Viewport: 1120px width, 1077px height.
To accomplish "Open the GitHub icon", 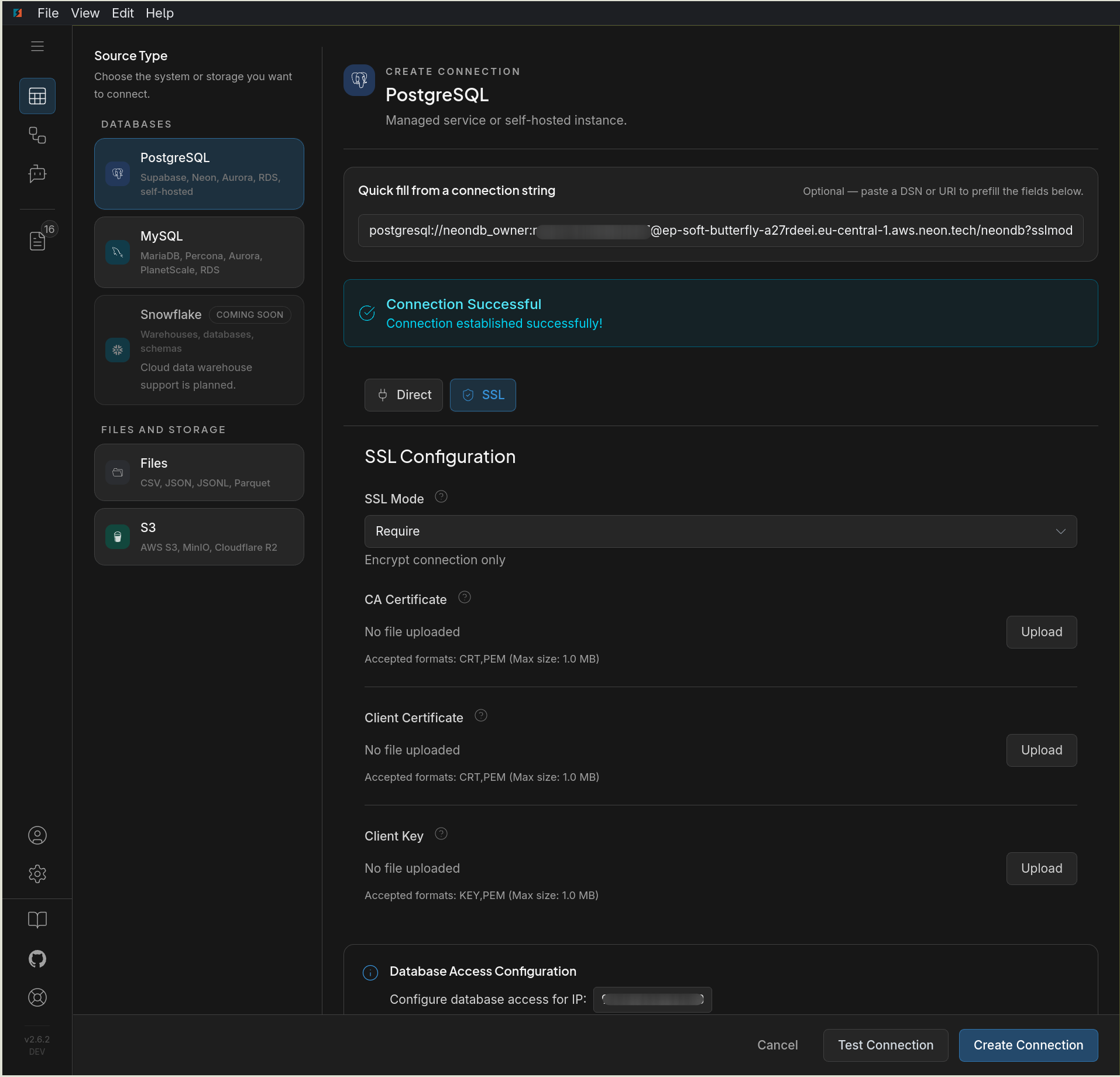I will point(37,959).
